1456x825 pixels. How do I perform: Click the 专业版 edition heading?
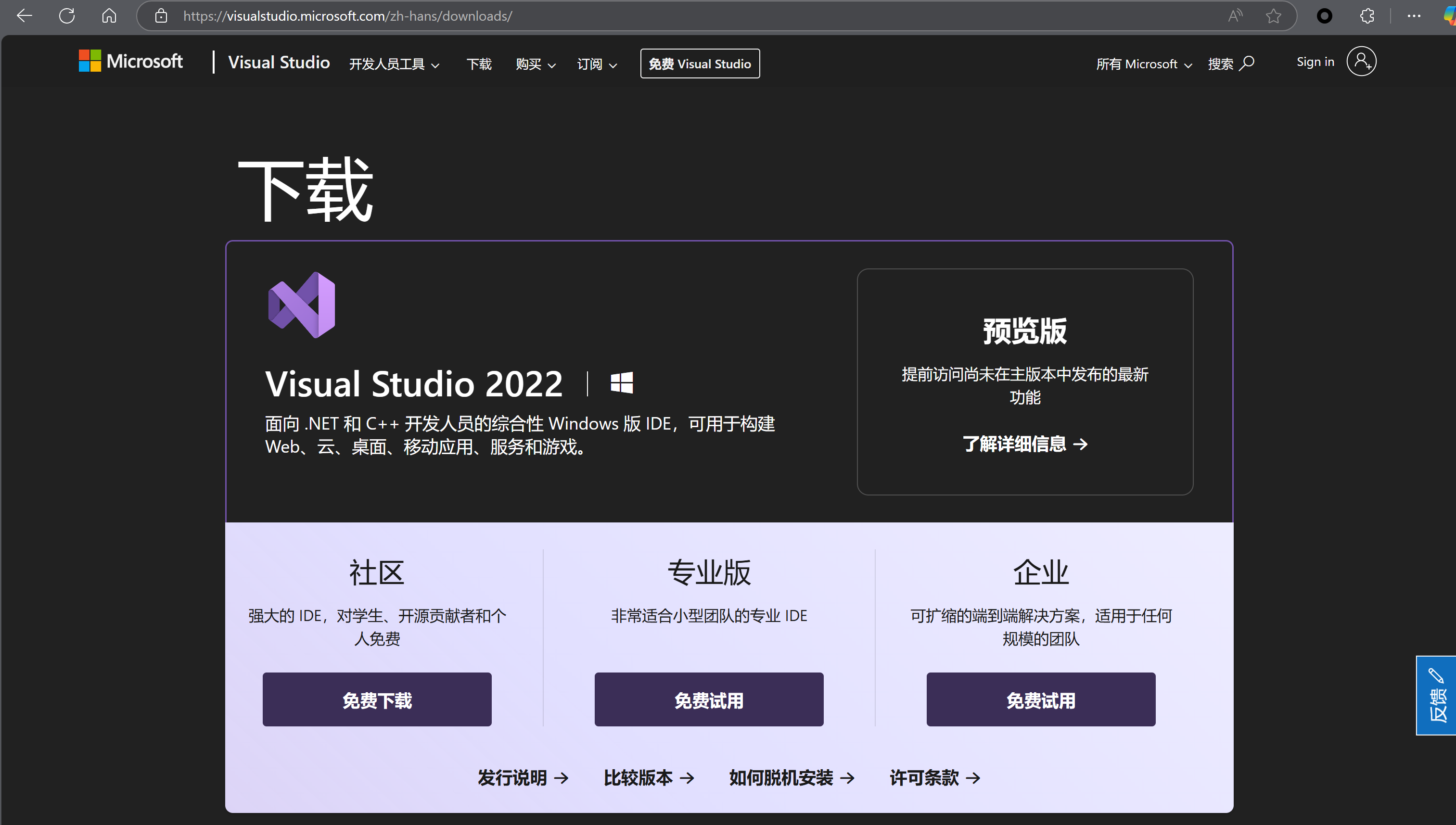click(708, 572)
